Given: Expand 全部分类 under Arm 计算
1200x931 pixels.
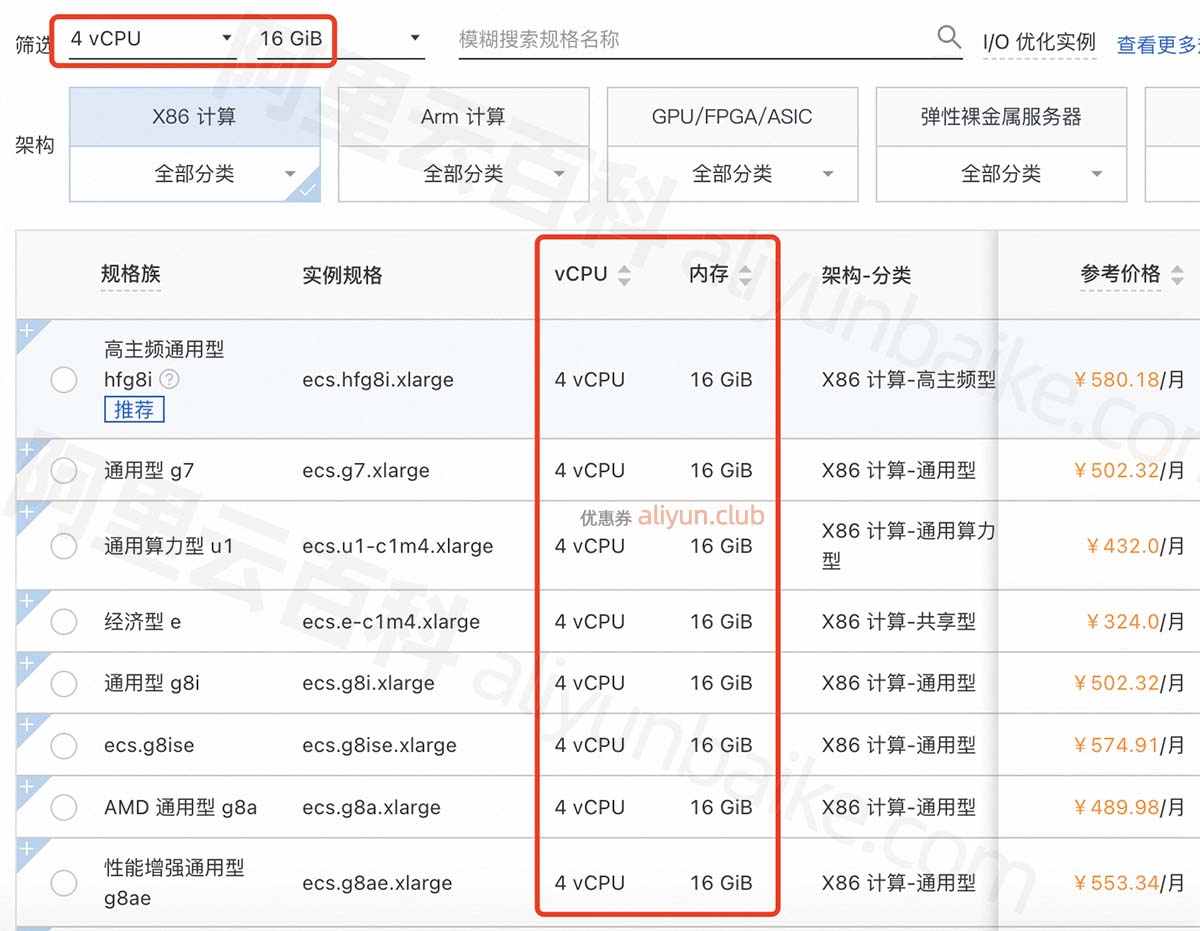Looking at the screenshot, I should pyautogui.click(x=464, y=174).
